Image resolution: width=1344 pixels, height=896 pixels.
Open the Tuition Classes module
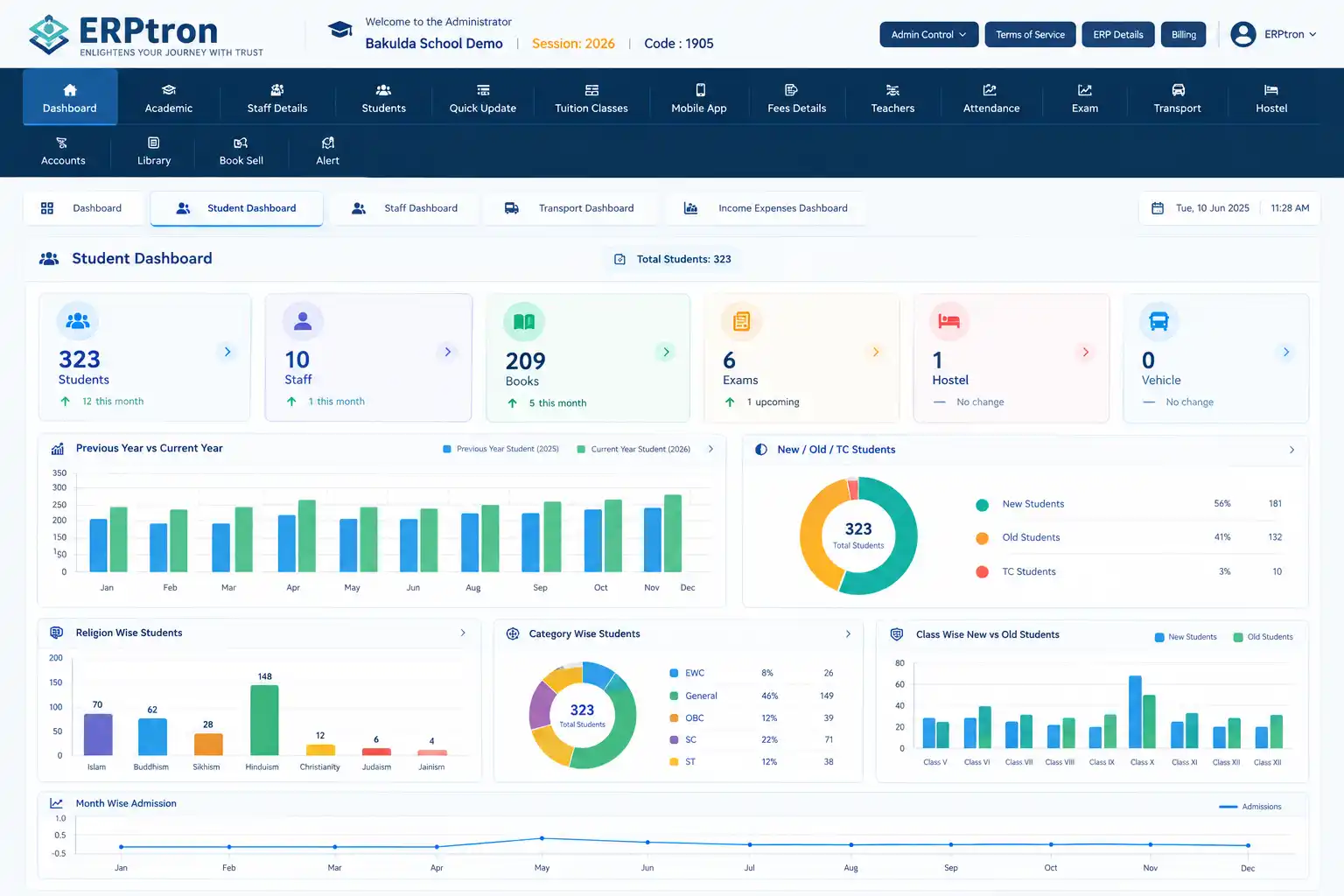coord(591,98)
